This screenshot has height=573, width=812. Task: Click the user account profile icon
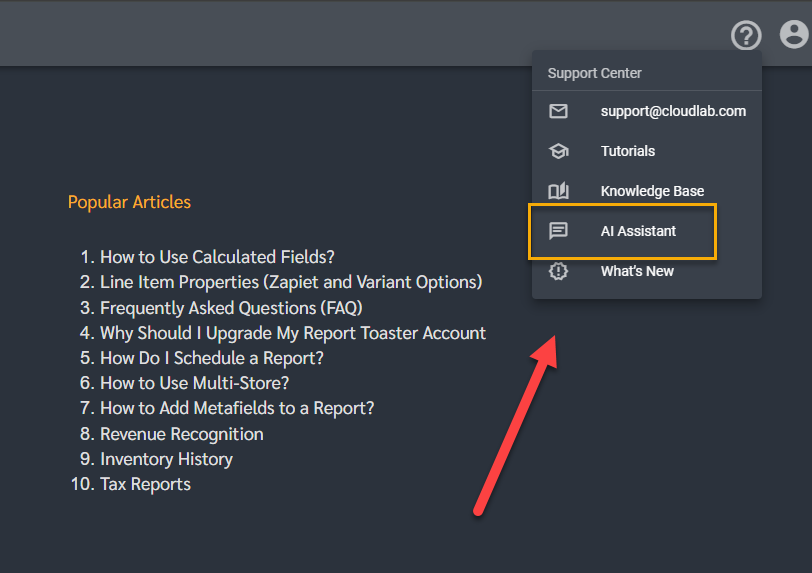[794, 35]
